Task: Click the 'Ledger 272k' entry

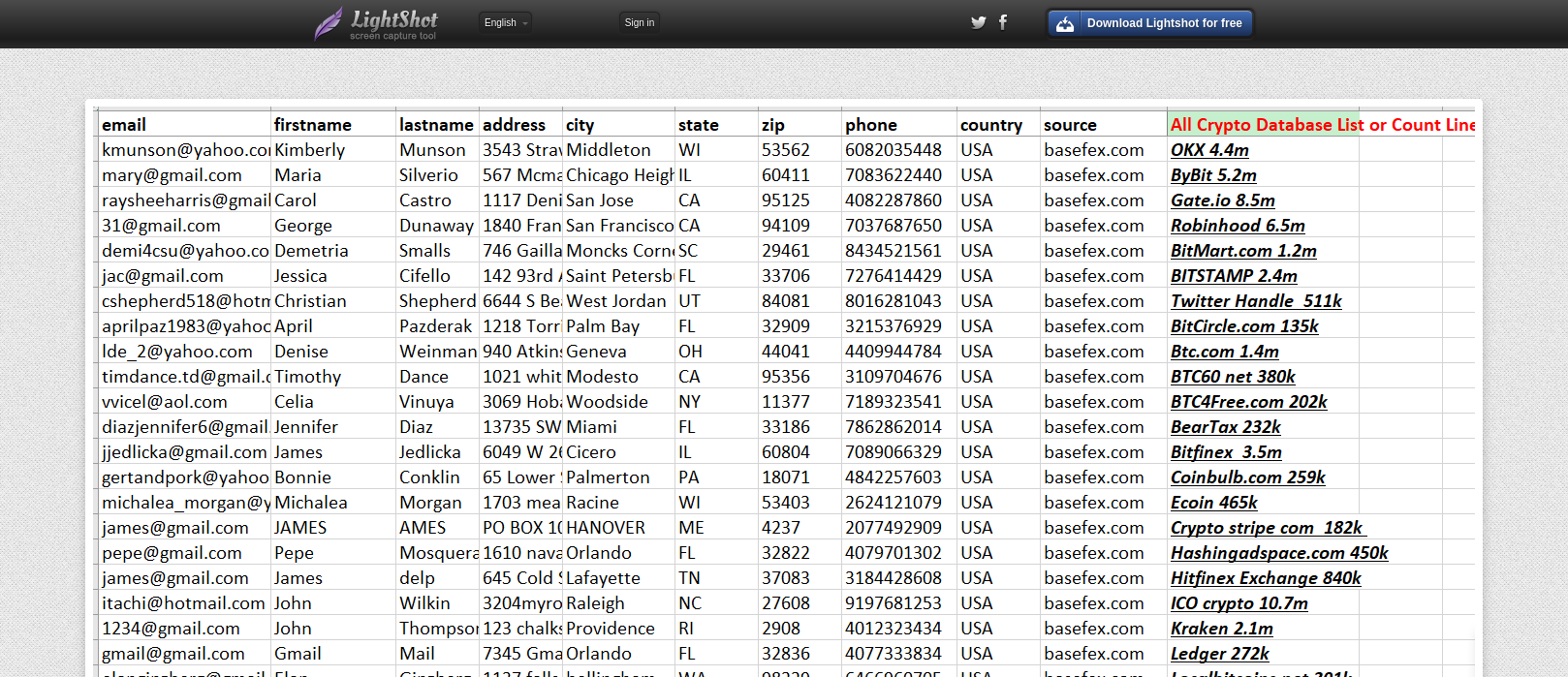Action: pyautogui.click(x=1220, y=654)
